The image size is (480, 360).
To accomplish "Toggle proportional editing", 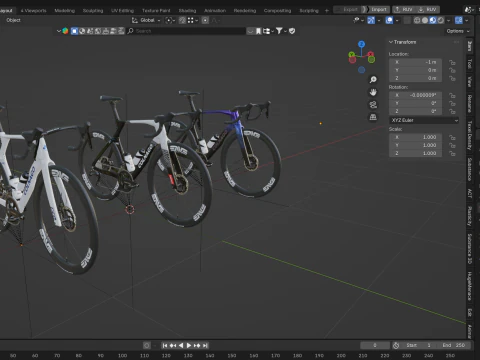I will pyautogui.click(x=205, y=20).
